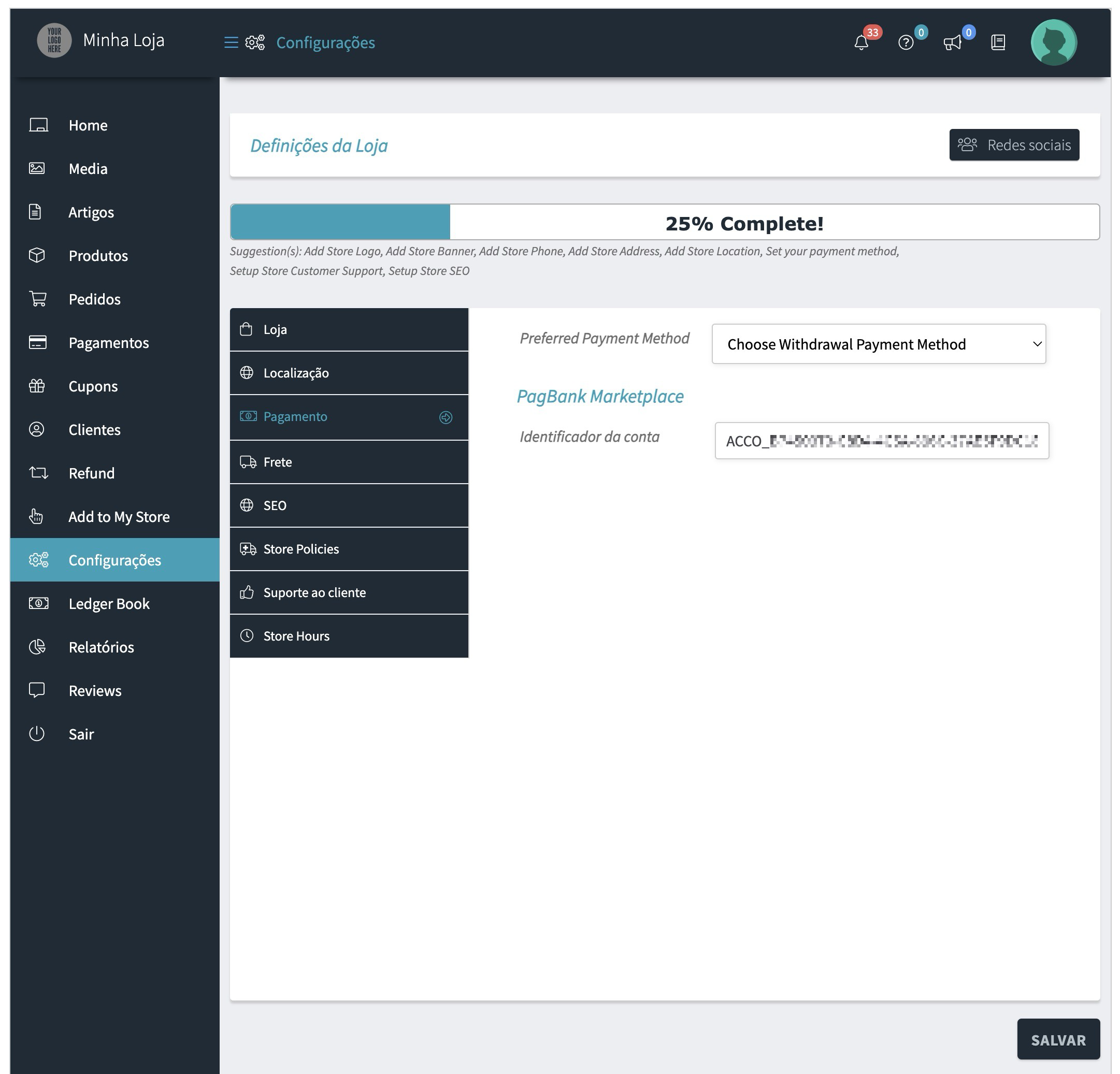1120x1074 pixels.
Task: Click the Produtos cube icon
Action: point(37,255)
